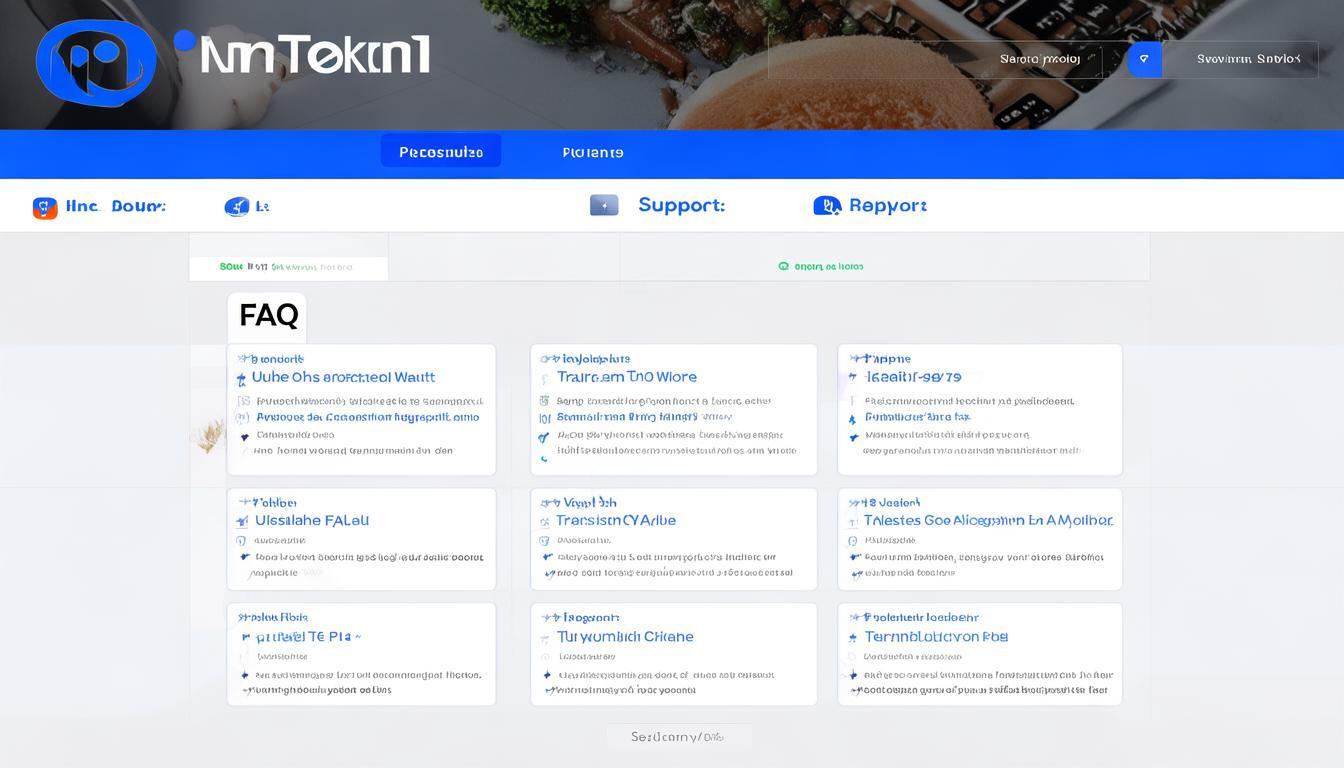Click the round blue icon next to 'Hnc Doun'
The width and height of the screenshot is (1344, 768).
[236, 207]
